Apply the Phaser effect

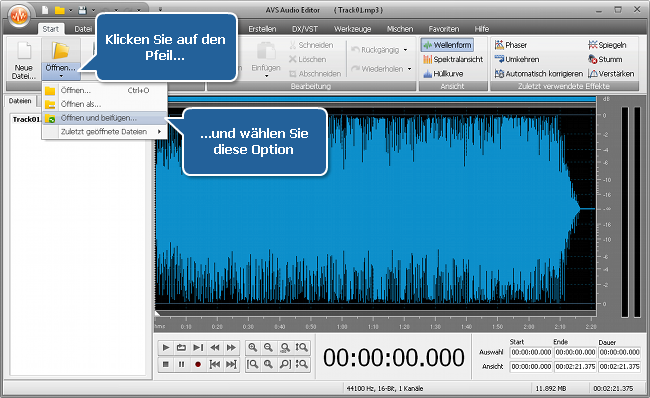tap(511, 45)
